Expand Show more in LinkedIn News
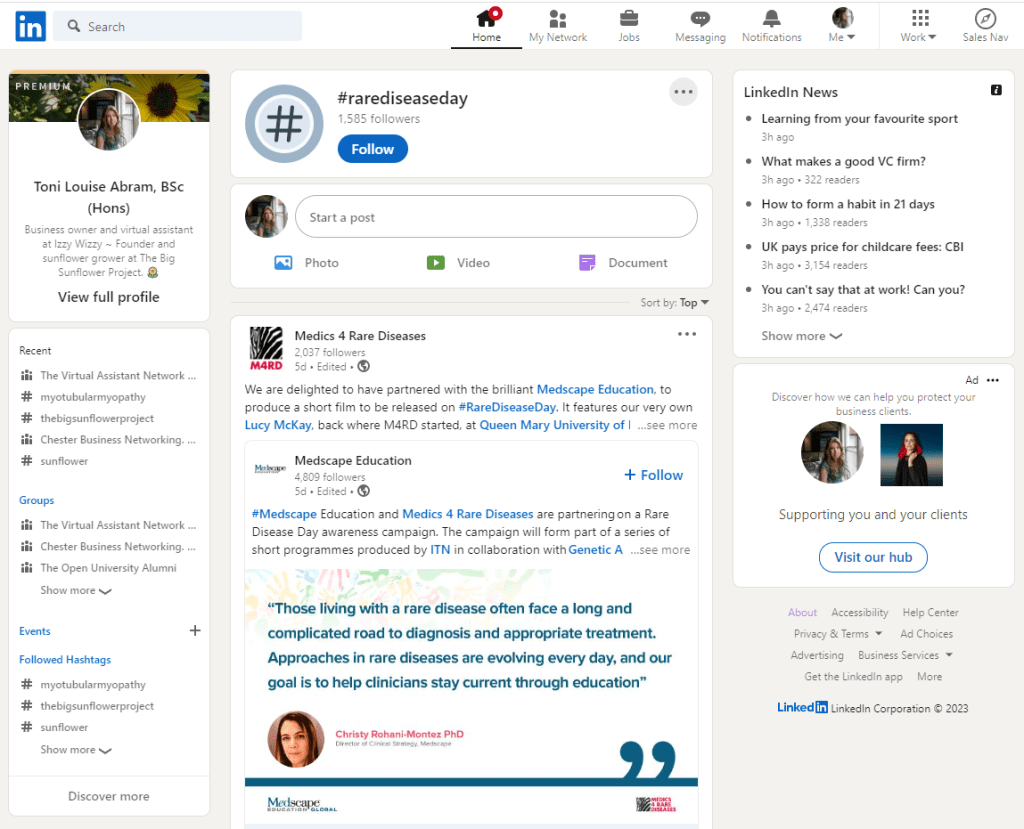 [801, 336]
